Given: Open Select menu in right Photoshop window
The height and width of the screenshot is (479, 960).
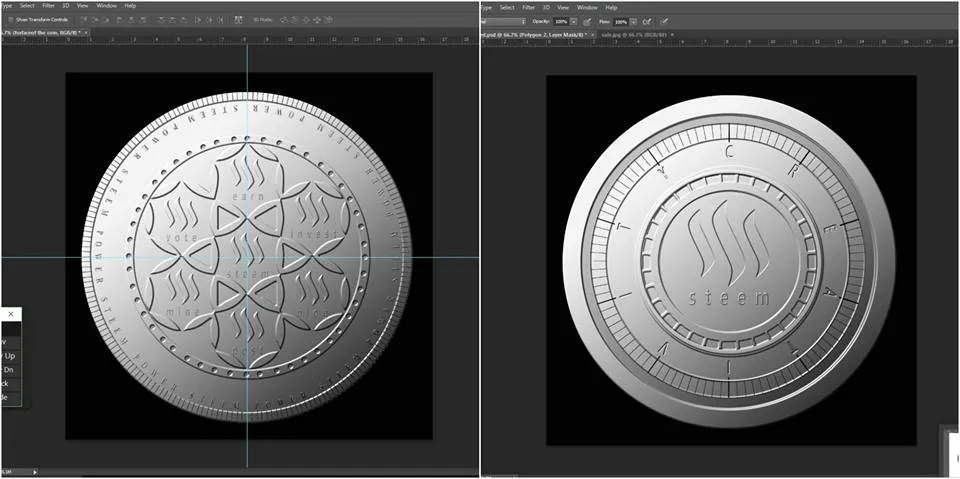Looking at the screenshot, I should (x=507, y=7).
